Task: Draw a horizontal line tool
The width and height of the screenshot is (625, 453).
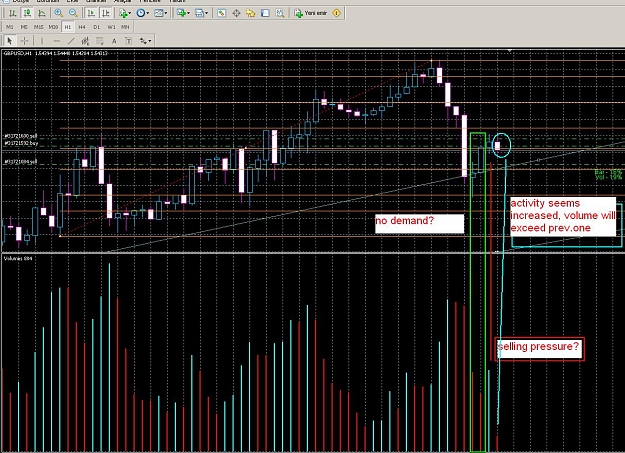Action: click(x=56, y=41)
